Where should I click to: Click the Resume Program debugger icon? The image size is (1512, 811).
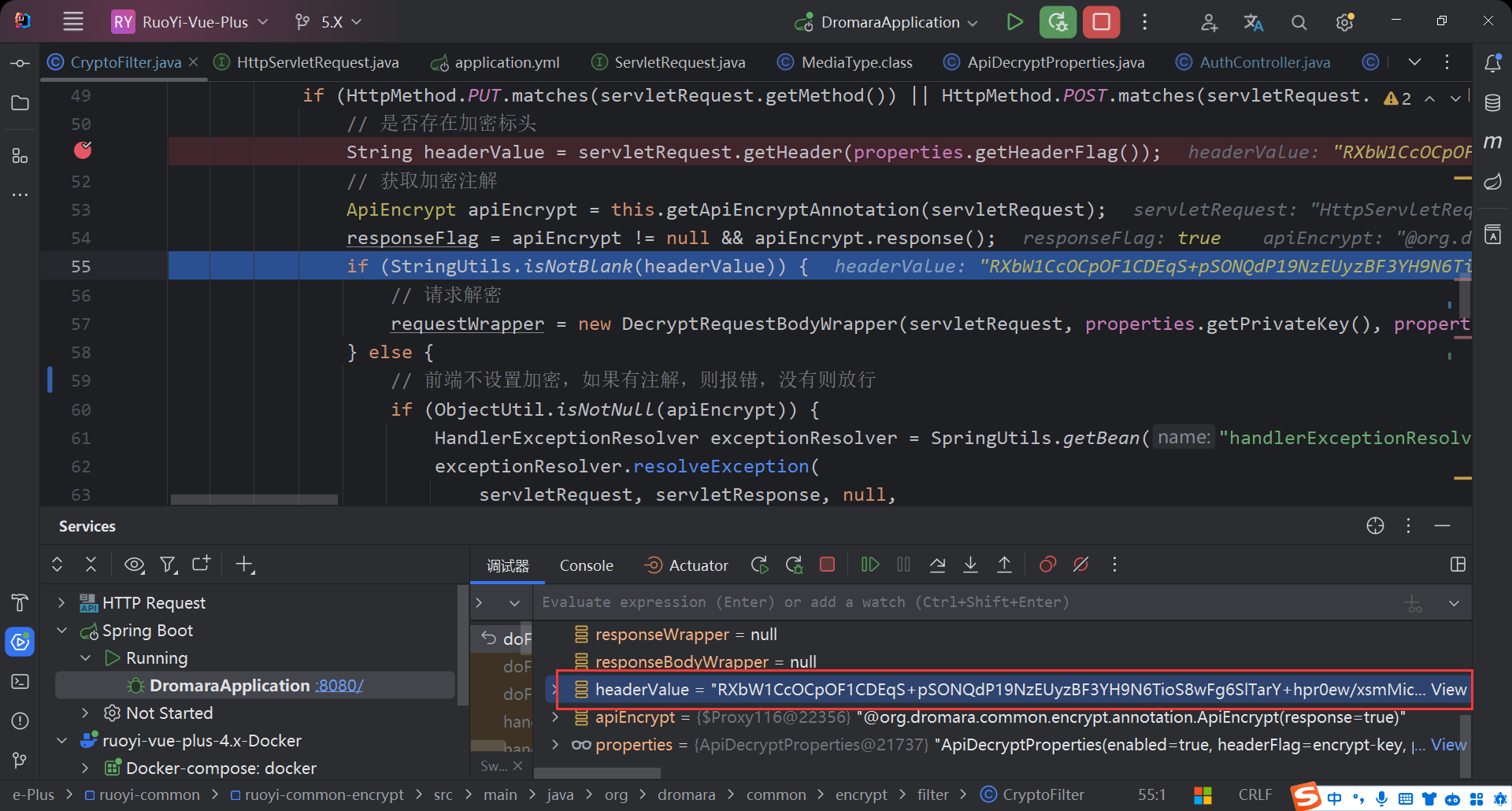pyautogui.click(x=870, y=565)
